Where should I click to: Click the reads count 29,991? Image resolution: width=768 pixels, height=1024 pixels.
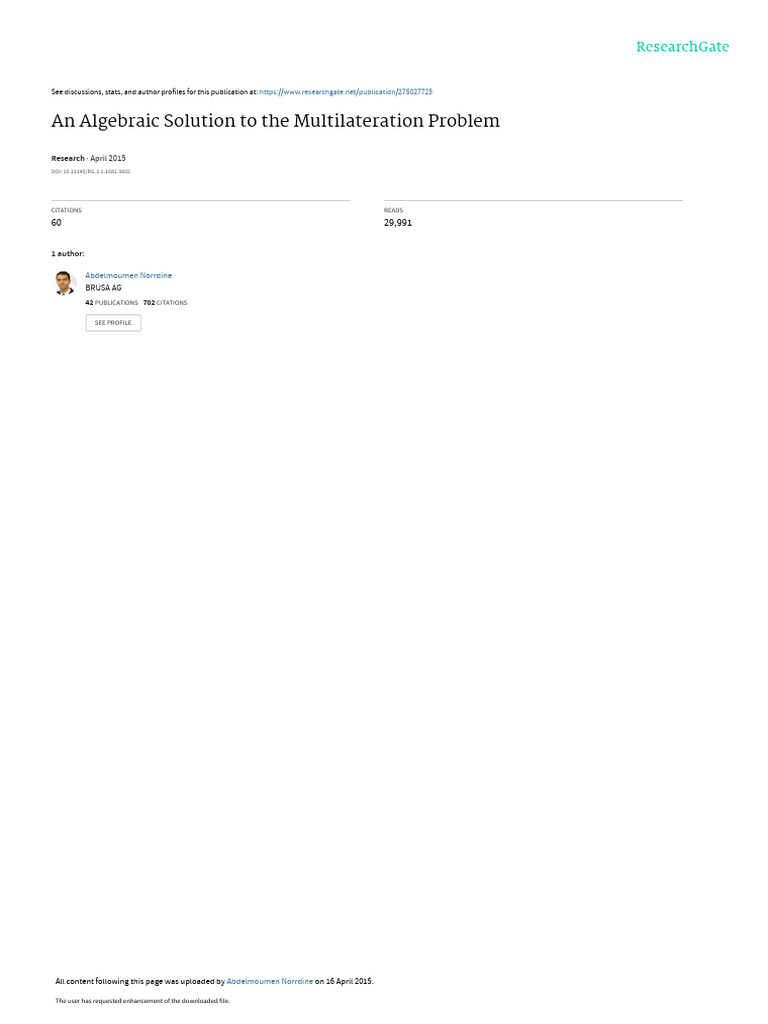tap(398, 223)
